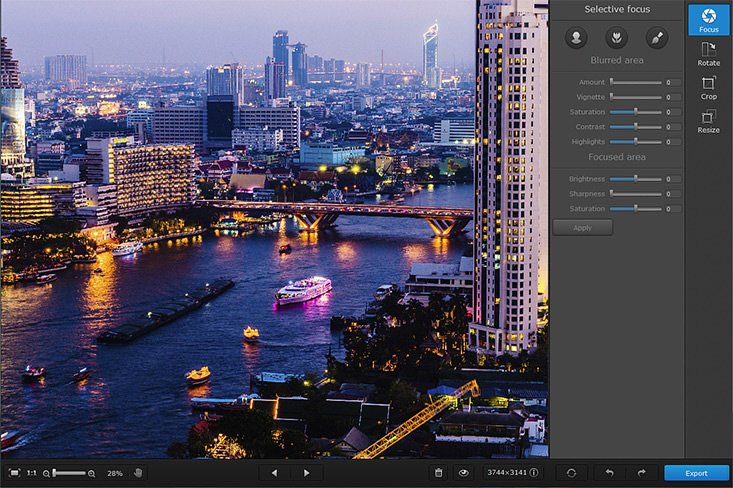Click the circular refresh icon in the bottom bar
The height and width of the screenshot is (488, 733).
pyautogui.click(x=571, y=473)
